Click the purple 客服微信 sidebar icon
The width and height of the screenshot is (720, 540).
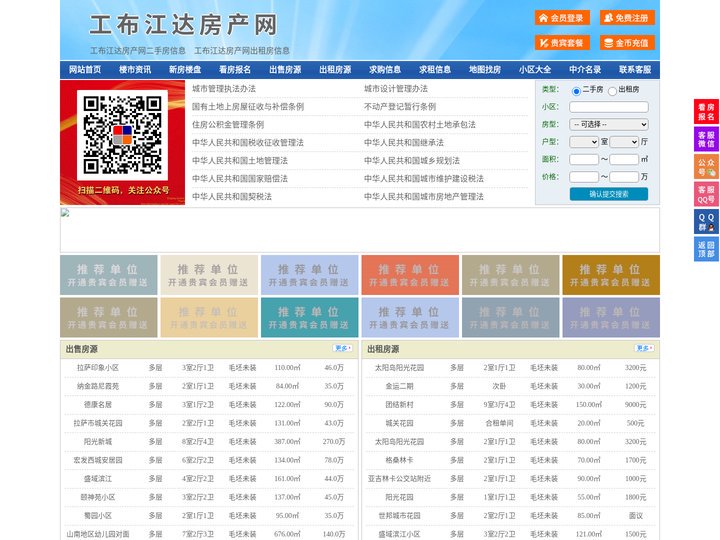pyautogui.click(x=706, y=139)
